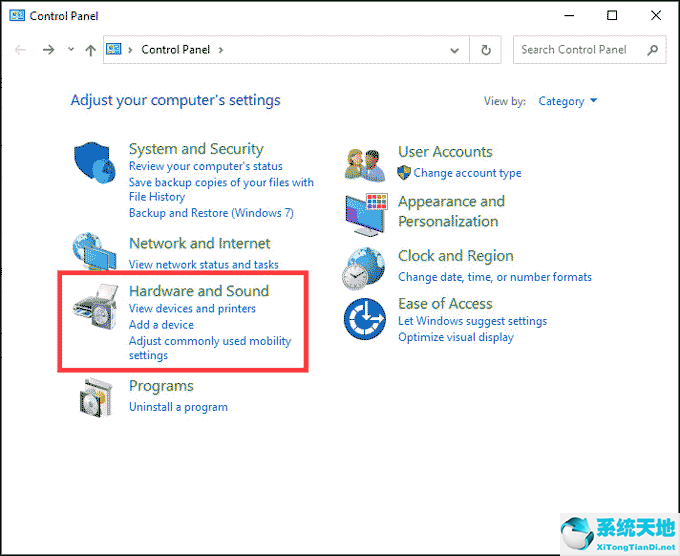The width and height of the screenshot is (680, 556).
Task: Open the address bar history dropdown
Action: pos(455,49)
